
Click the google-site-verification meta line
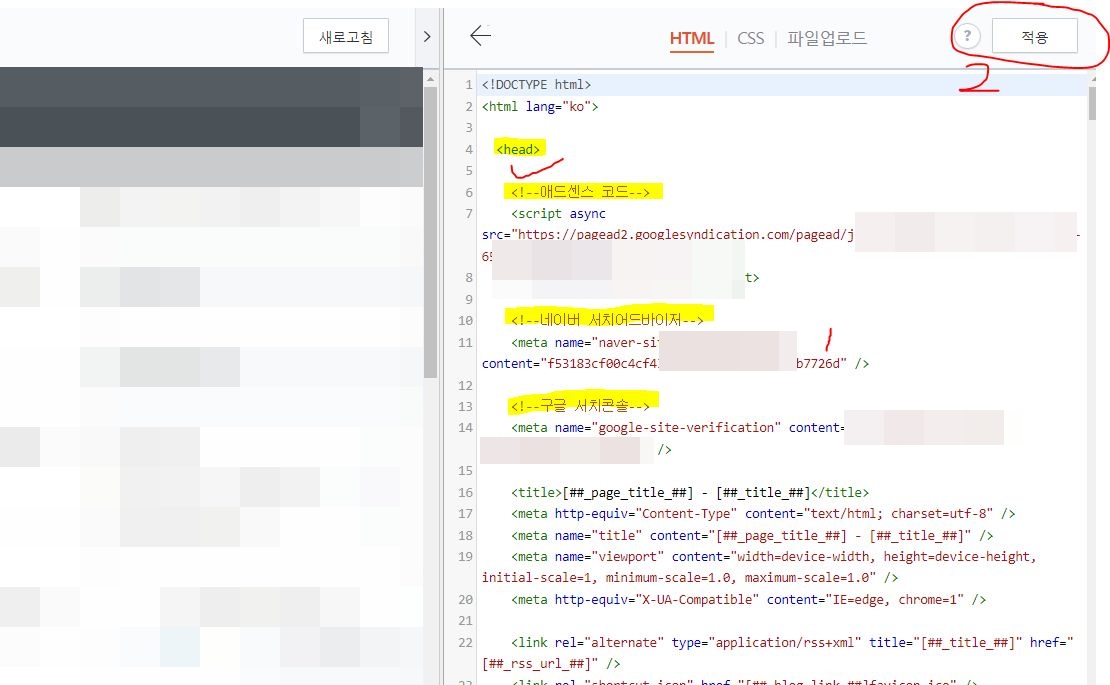click(x=677, y=427)
